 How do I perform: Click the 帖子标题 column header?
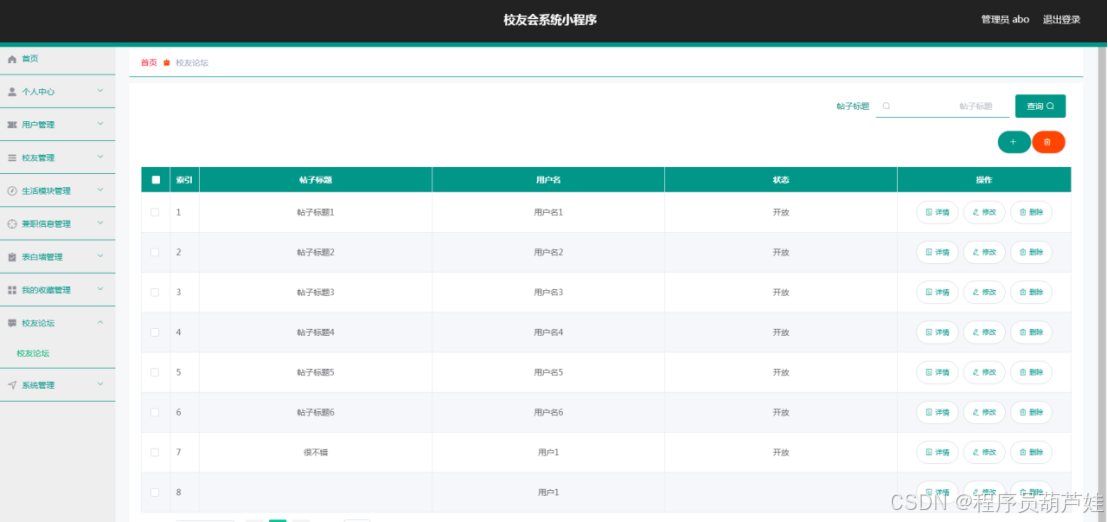[315, 179]
